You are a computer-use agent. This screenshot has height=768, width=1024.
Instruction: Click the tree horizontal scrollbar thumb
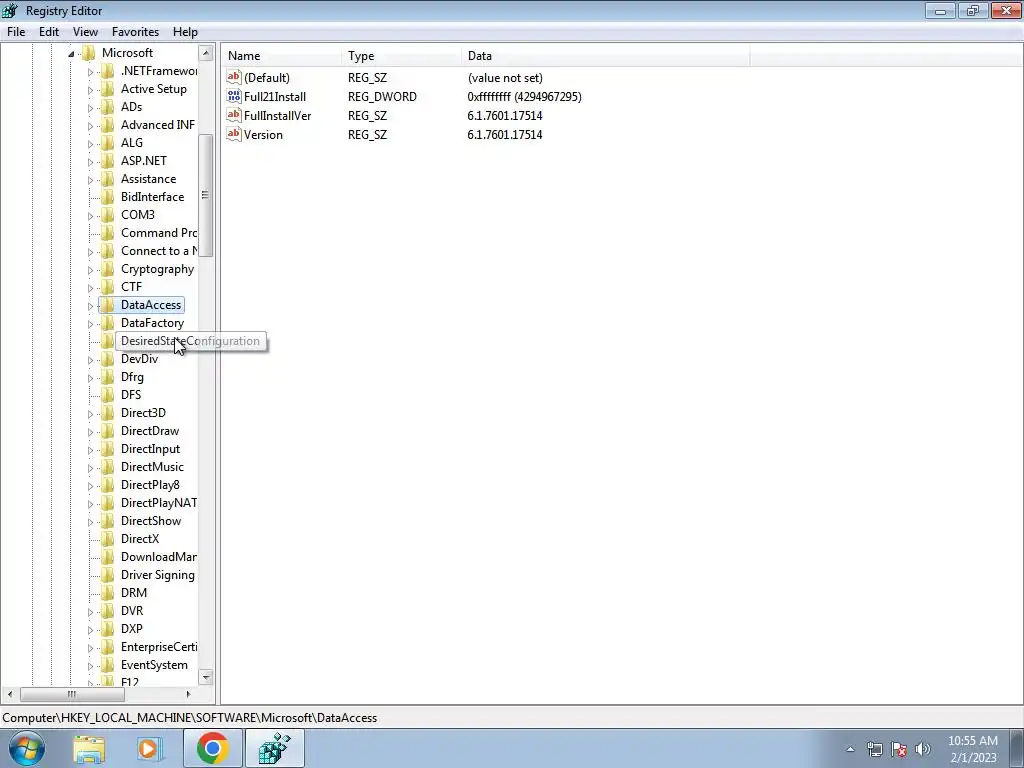click(x=72, y=694)
